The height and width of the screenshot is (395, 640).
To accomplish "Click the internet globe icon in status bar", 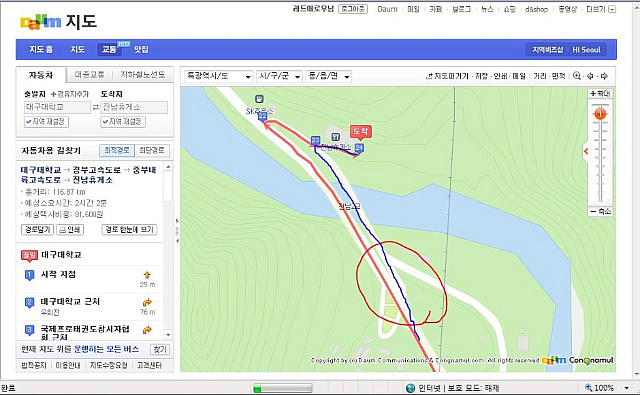I will coord(411,388).
